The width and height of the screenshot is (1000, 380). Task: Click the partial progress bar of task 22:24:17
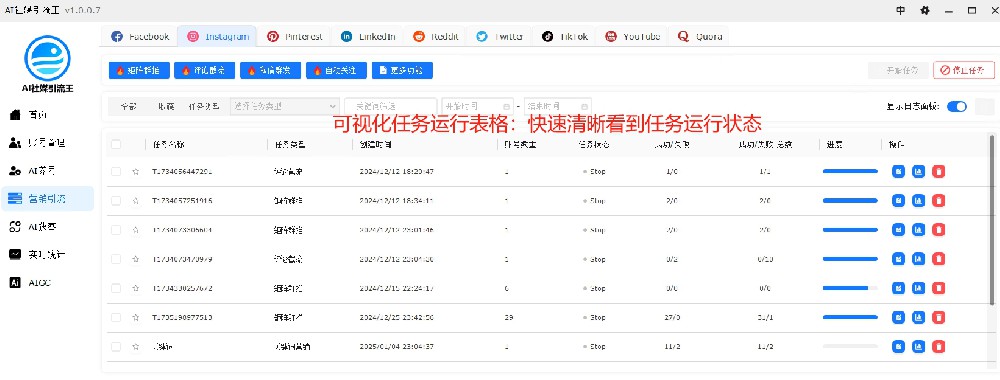pos(850,288)
